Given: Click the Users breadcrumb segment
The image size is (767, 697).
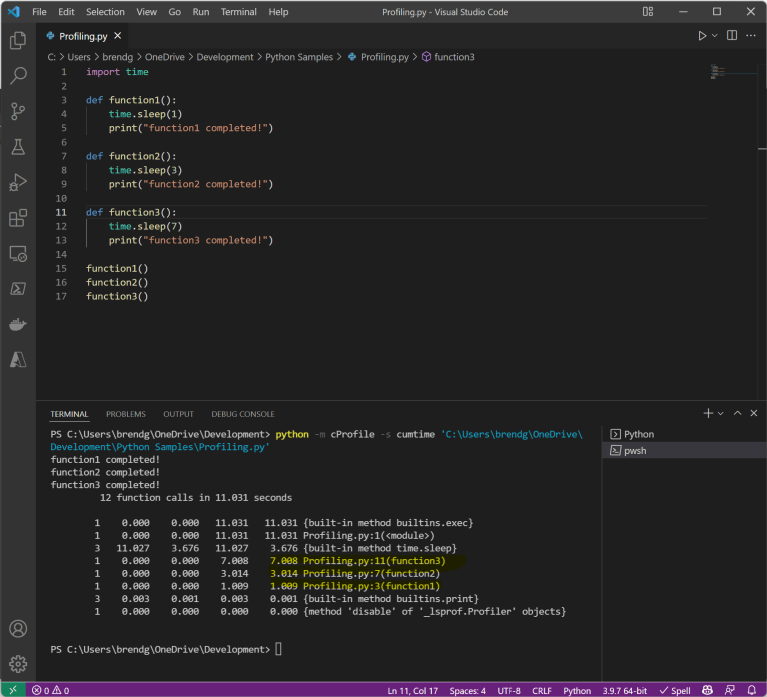Looking at the screenshot, I should pos(79,57).
